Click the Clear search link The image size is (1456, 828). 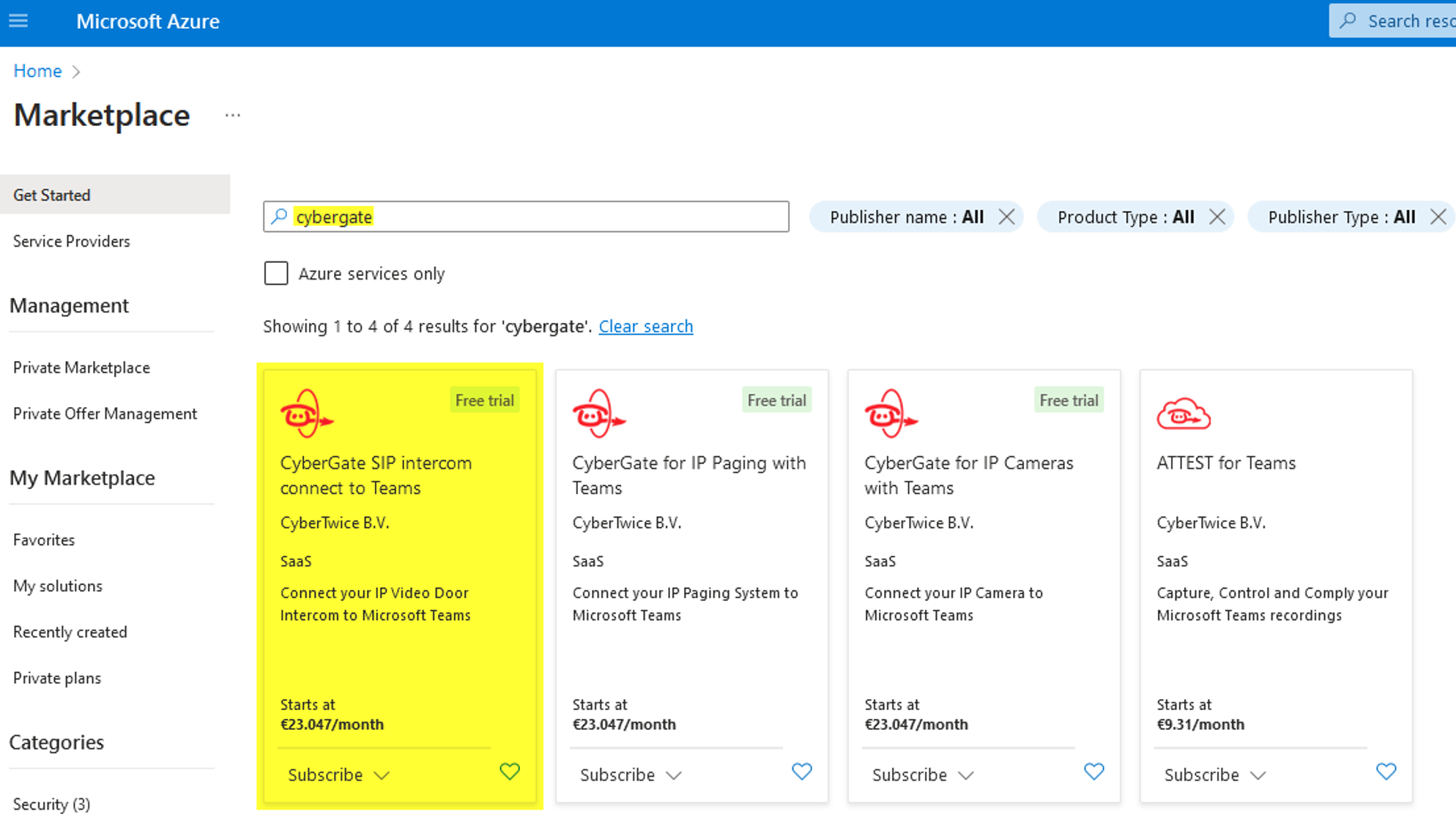645,327
